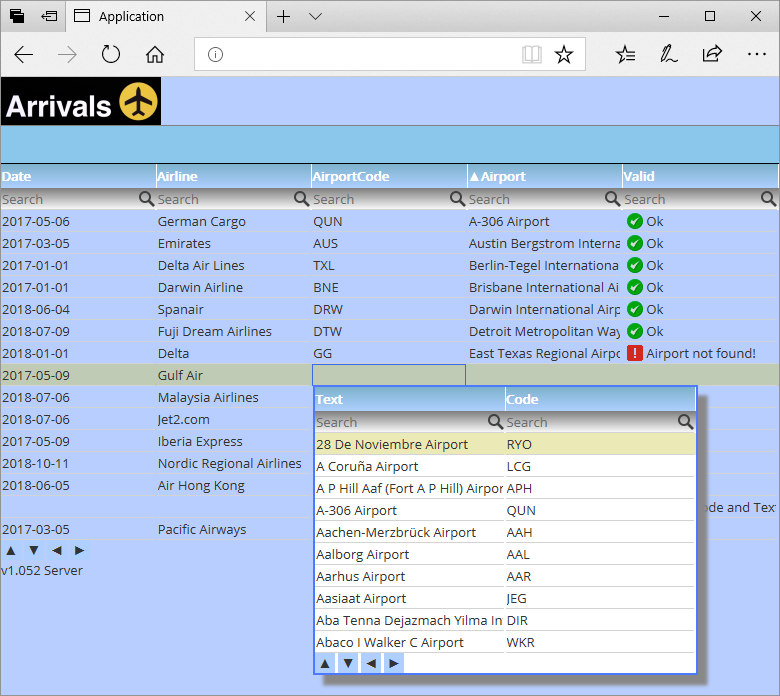Sort by the Valid column header
Image resolution: width=780 pixels, height=696 pixels.
pyautogui.click(x=700, y=177)
